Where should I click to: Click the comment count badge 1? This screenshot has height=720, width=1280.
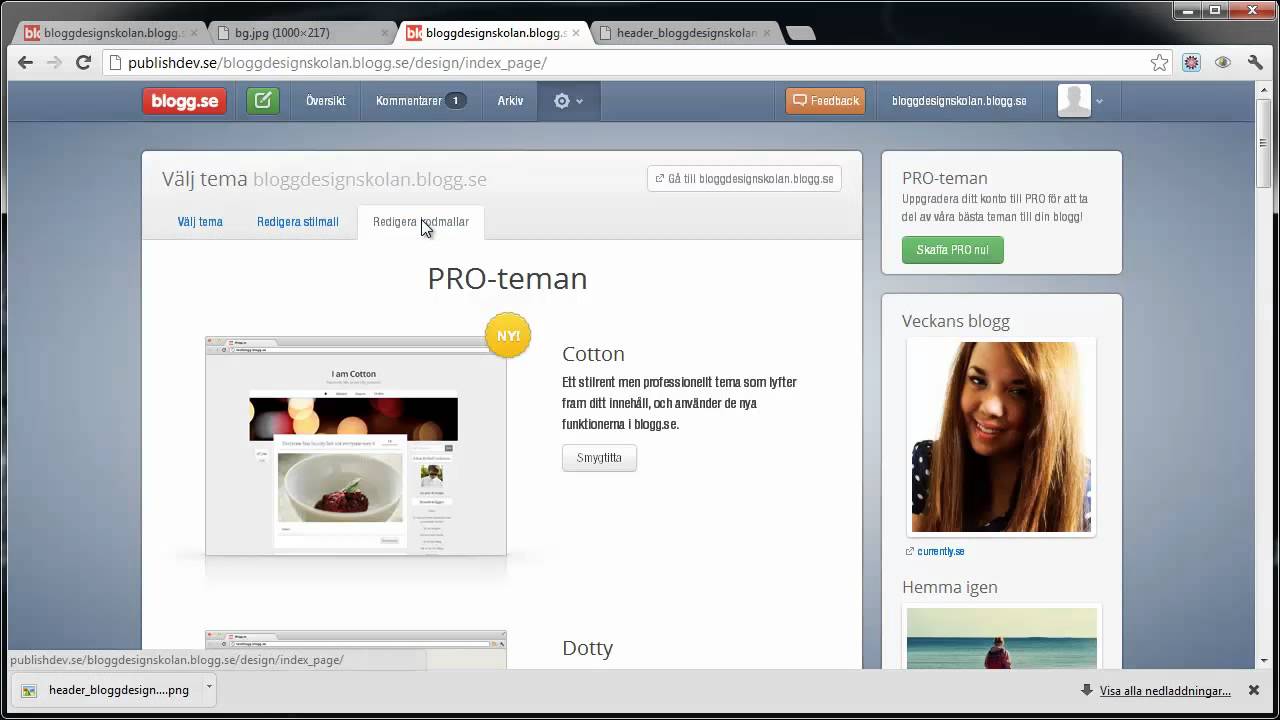(455, 101)
